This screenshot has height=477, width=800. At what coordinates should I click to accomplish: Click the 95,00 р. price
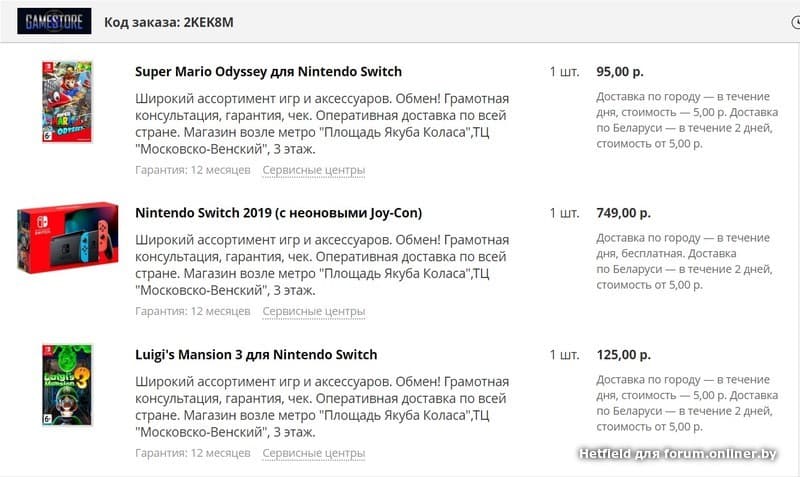619,72
